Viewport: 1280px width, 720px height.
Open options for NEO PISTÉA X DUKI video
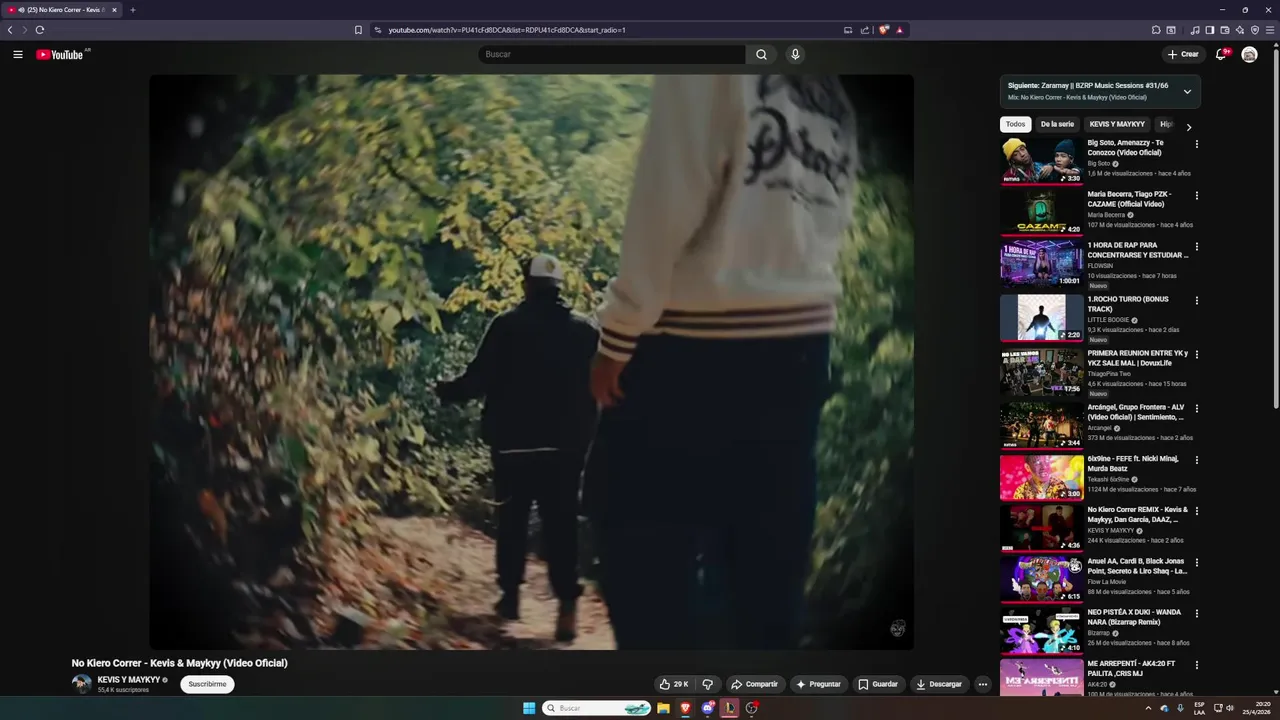[x=1196, y=613]
